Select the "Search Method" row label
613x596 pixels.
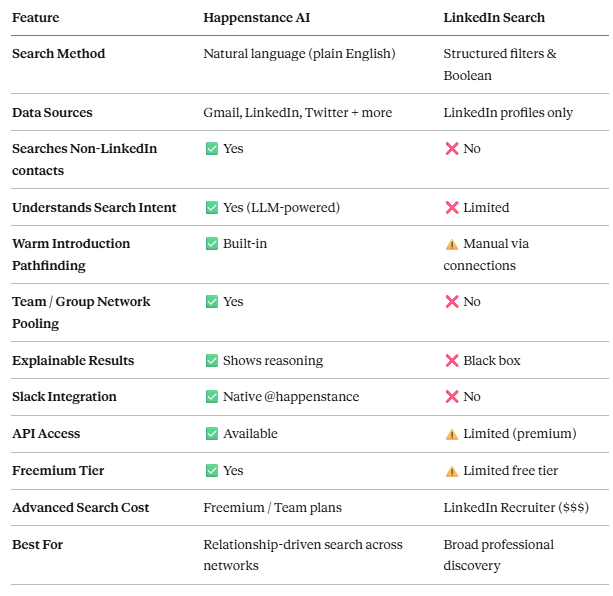coord(58,54)
